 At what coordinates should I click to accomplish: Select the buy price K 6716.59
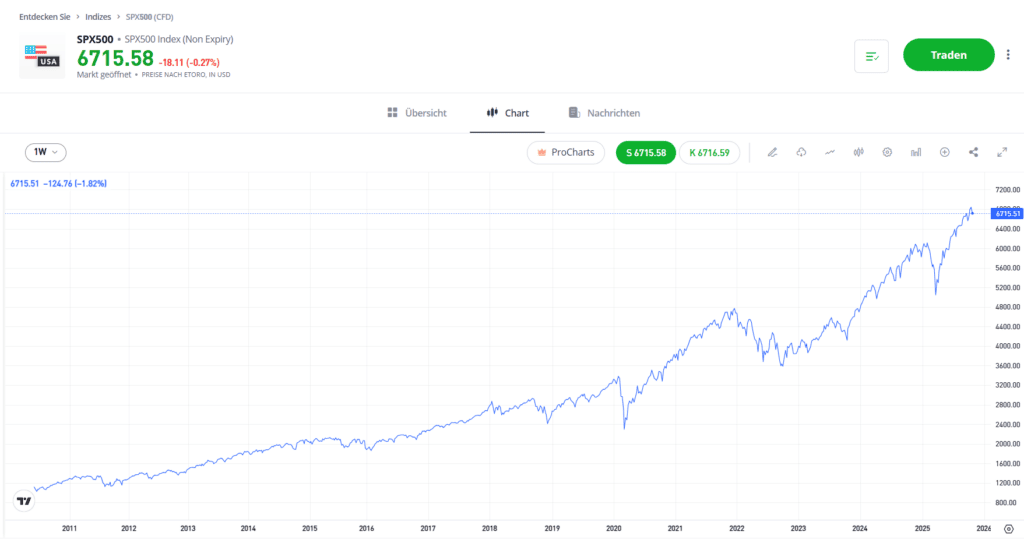709,153
